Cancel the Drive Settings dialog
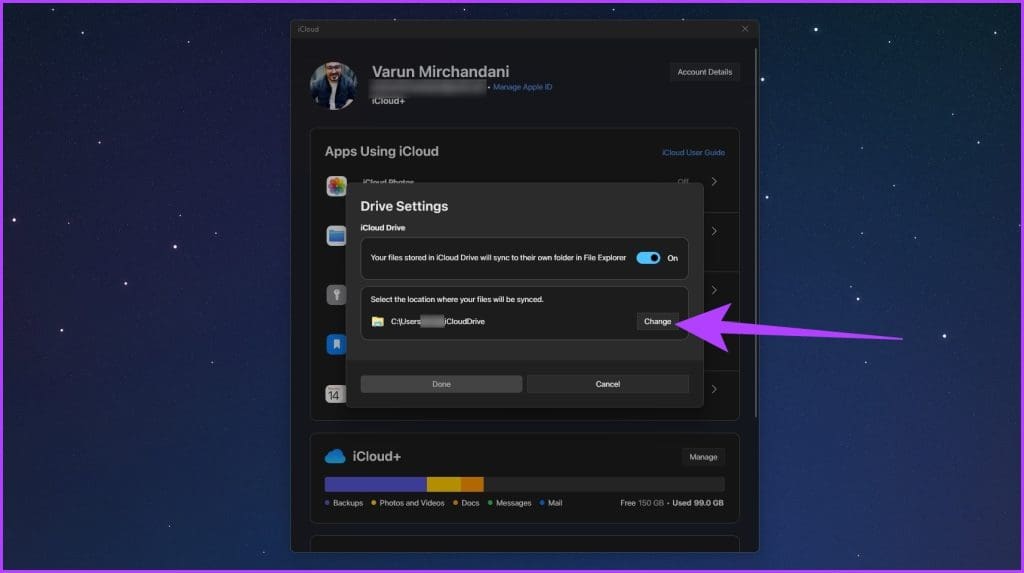This screenshot has height=573, width=1024. click(x=607, y=384)
